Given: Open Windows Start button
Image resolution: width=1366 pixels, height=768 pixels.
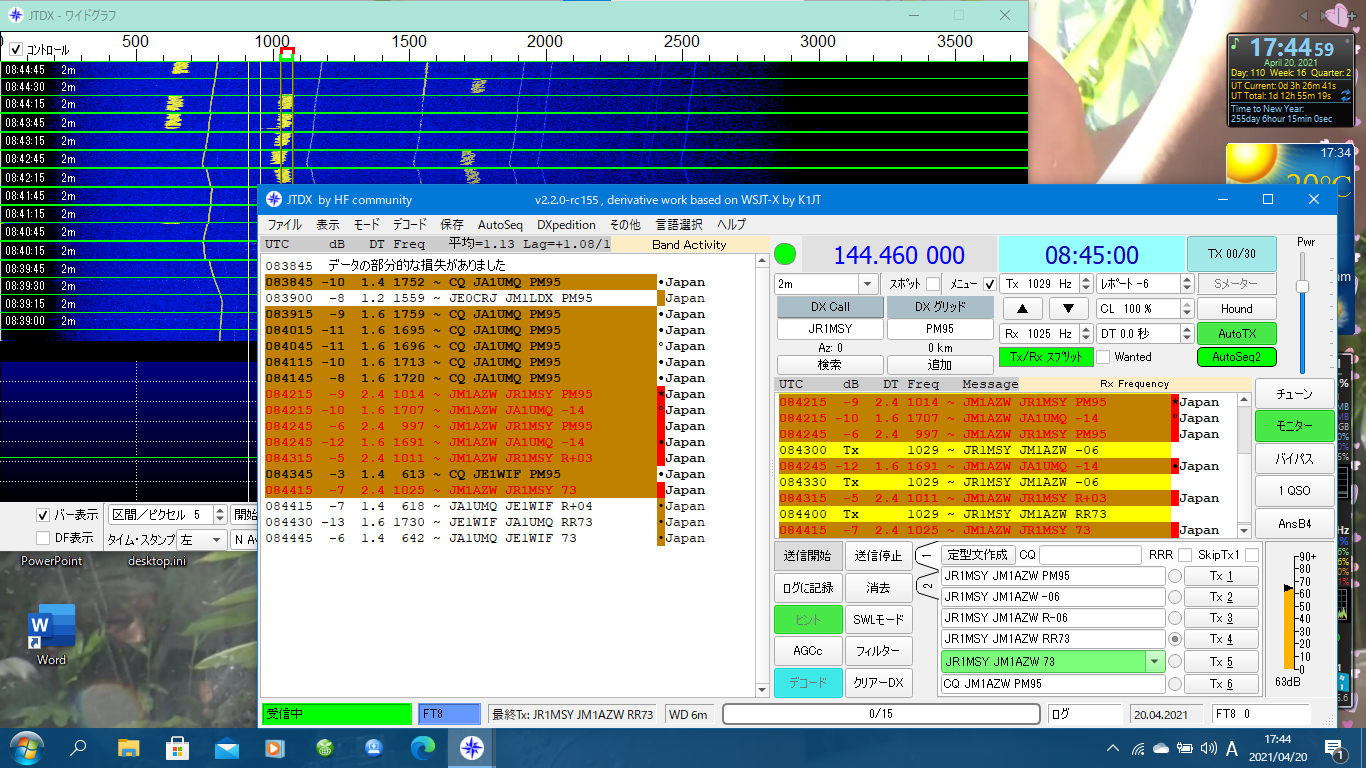Looking at the screenshot, I should tap(25, 747).
